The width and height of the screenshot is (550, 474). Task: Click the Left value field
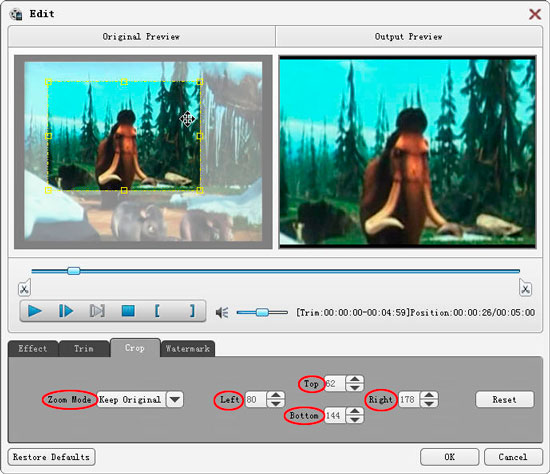tap(256, 400)
